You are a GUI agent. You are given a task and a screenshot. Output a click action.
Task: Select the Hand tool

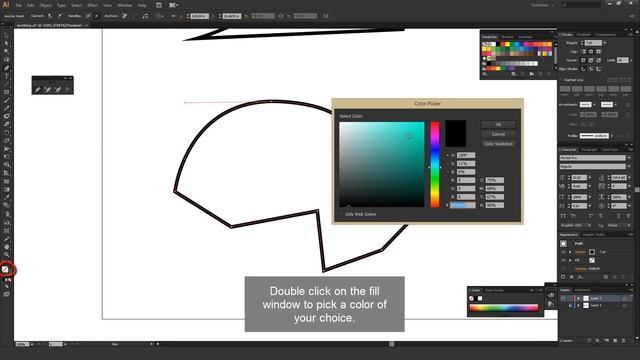6,247
